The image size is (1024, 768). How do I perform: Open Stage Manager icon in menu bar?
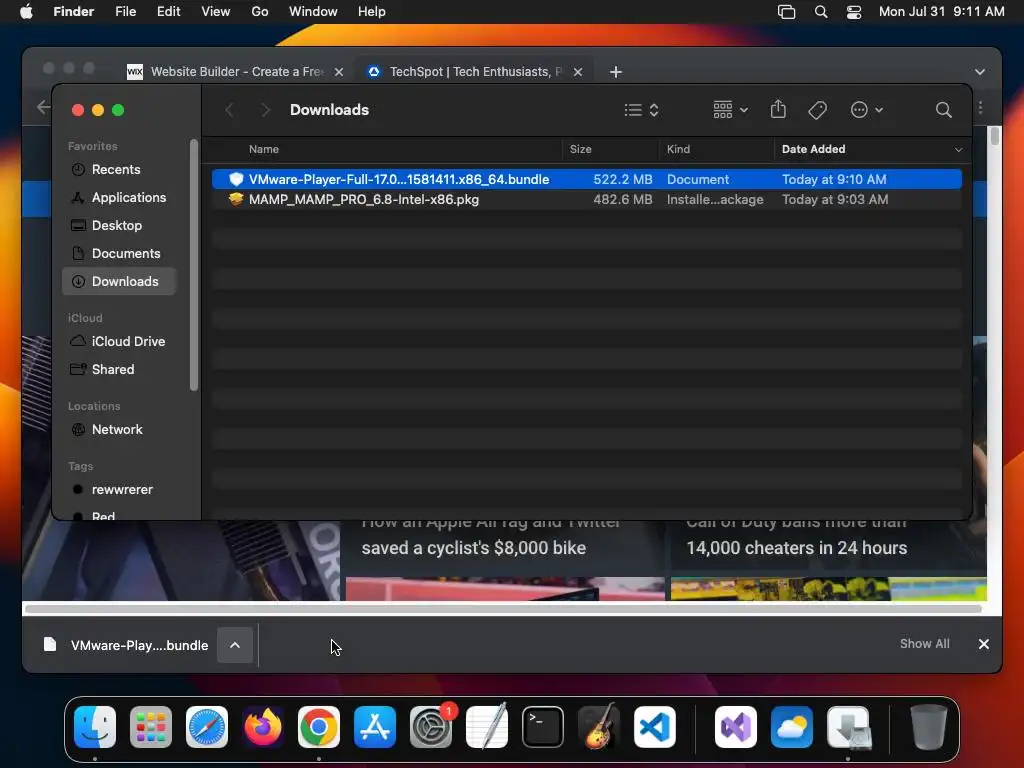(x=786, y=12)
